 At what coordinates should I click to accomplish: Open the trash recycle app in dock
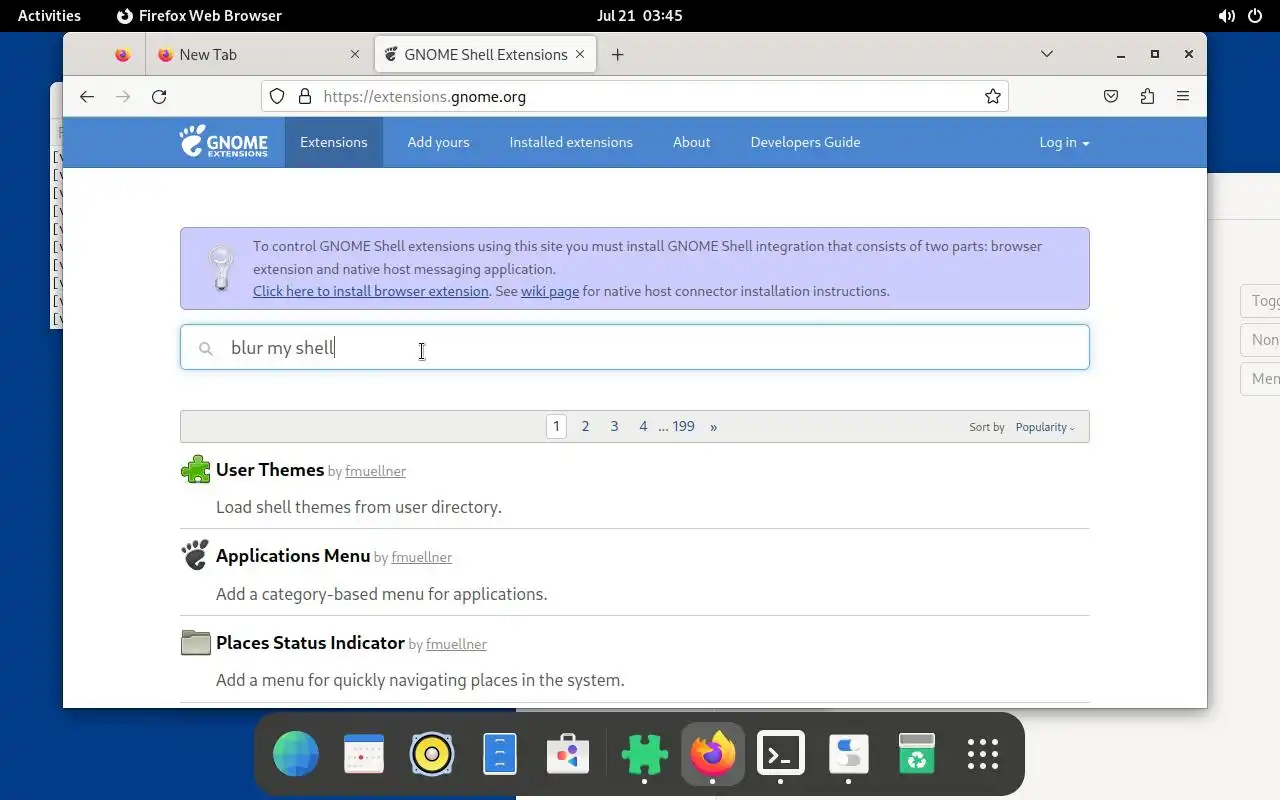point(916,754)
